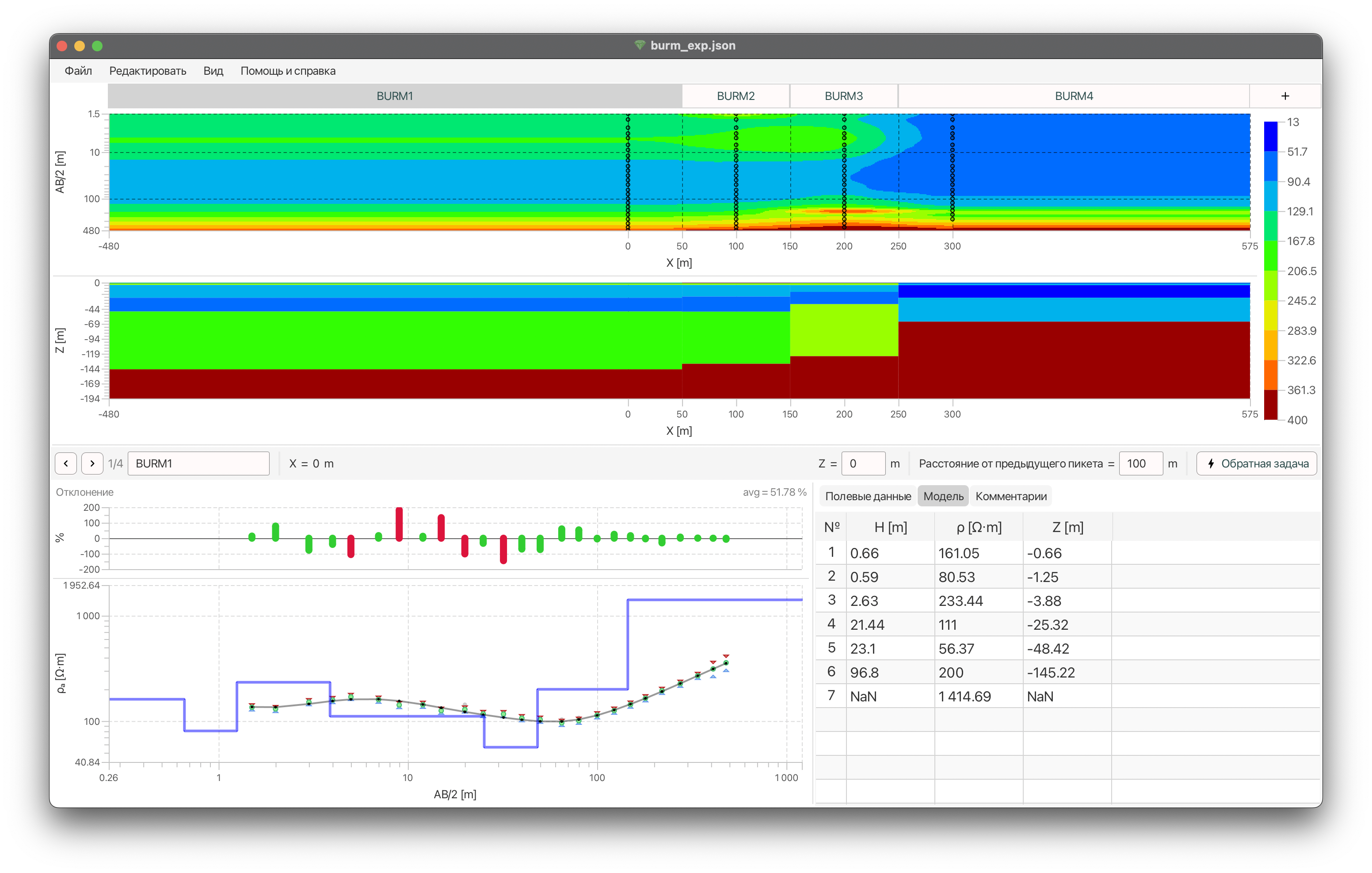The image size is (1372, 873).
Task: Select layer 1 thickness cell 0.66
Action: (x=890, y=553)
